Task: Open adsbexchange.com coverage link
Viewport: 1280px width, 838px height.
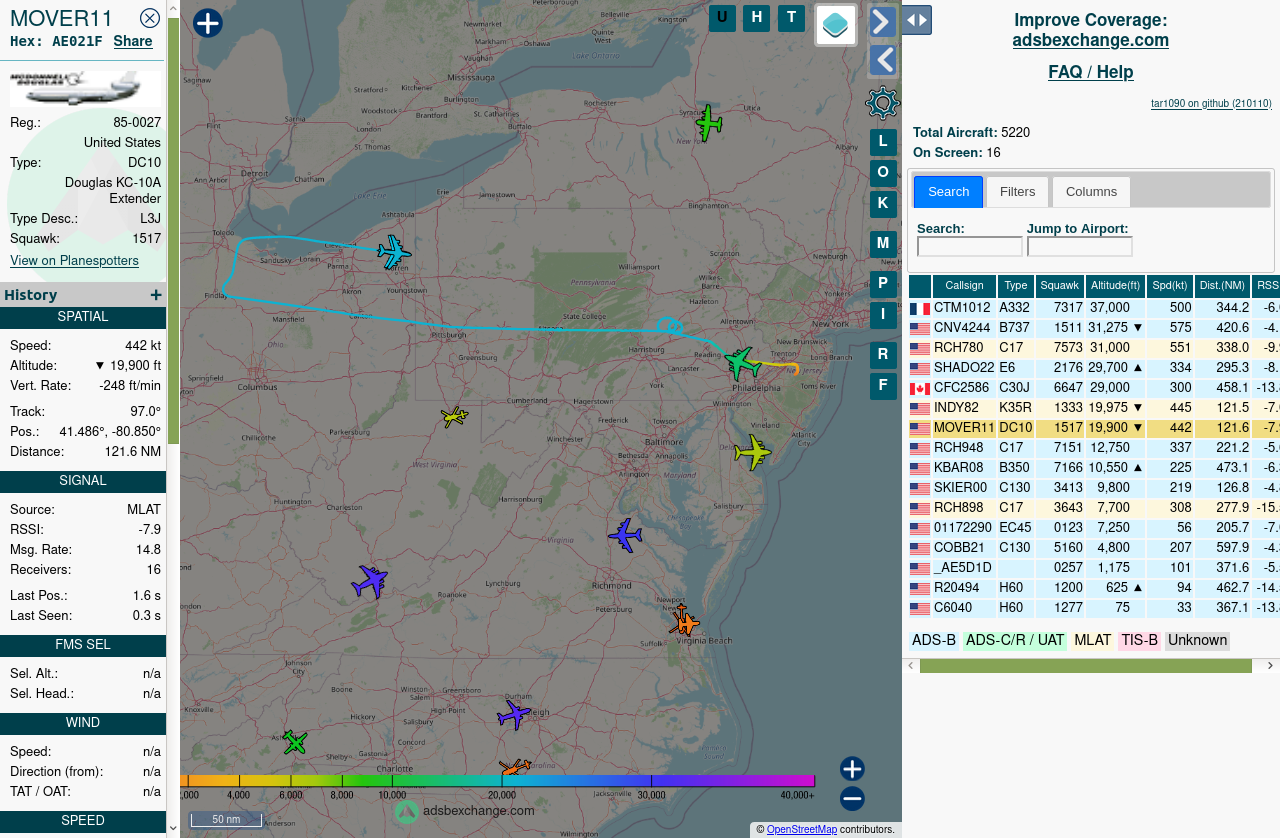Action: coord(1090,41)
